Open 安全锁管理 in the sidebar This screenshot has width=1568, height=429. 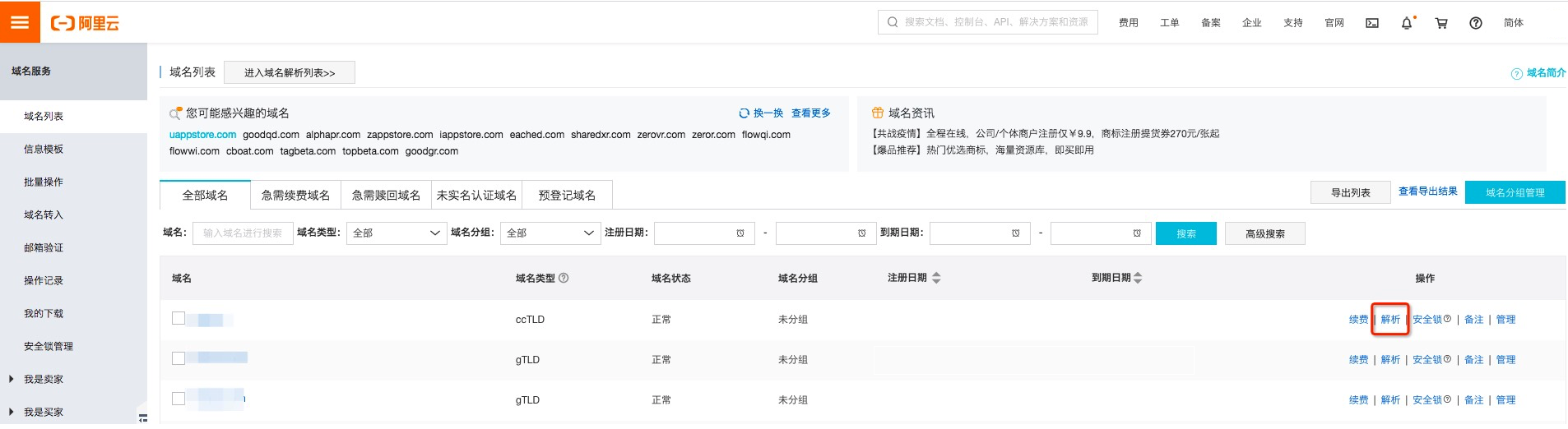pyautogui.click(x=49, y=347)
